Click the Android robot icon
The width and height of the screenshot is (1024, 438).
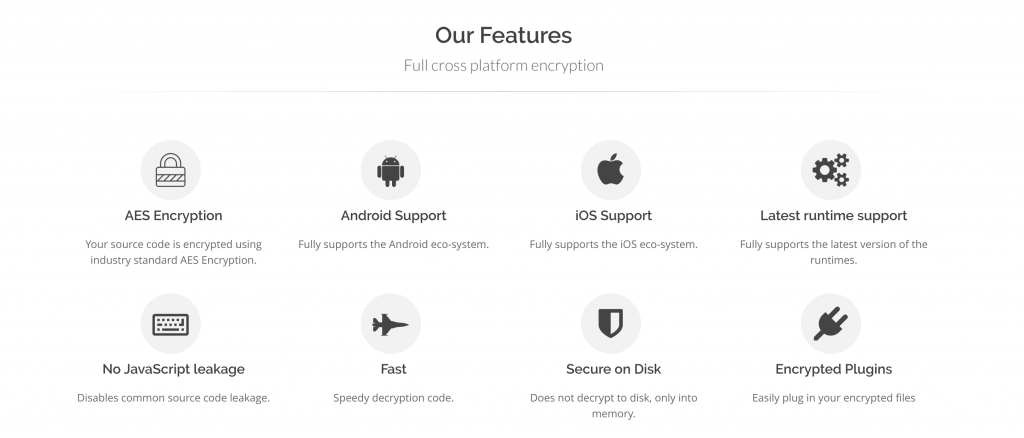pos(391,171)
